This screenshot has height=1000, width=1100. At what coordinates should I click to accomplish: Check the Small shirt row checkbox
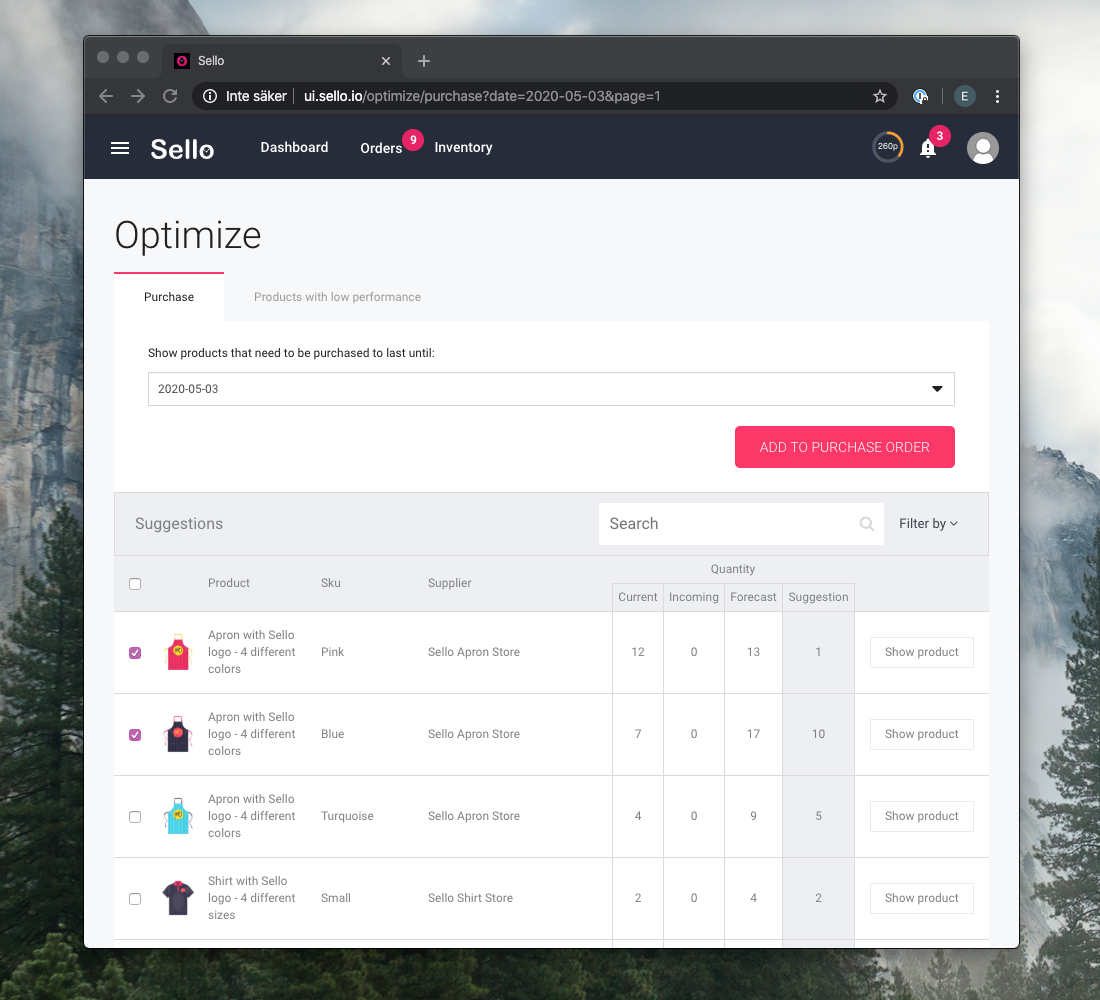135,899
